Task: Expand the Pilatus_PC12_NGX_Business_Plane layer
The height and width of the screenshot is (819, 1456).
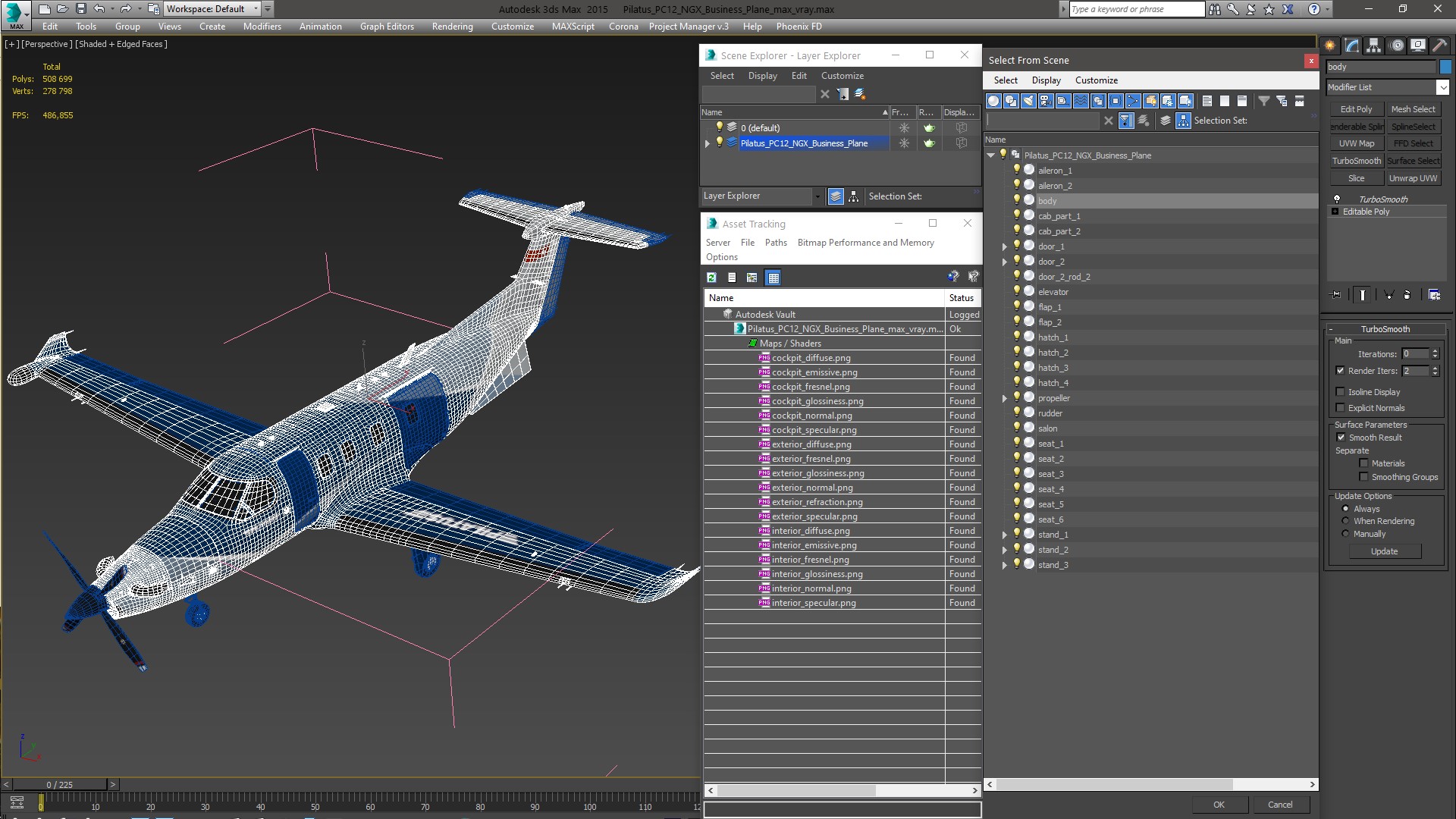Action: 708,143
